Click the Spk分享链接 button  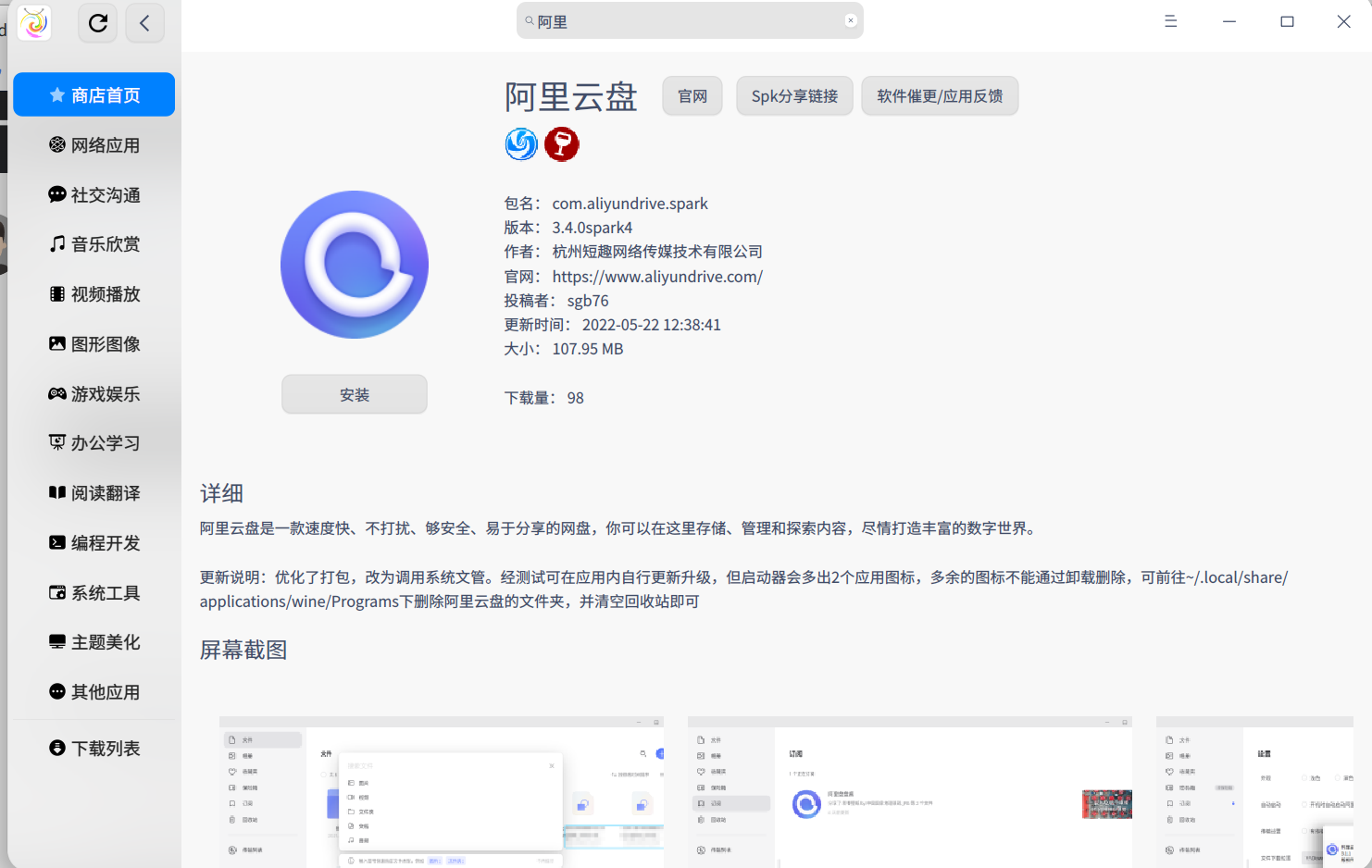[794, 95]
